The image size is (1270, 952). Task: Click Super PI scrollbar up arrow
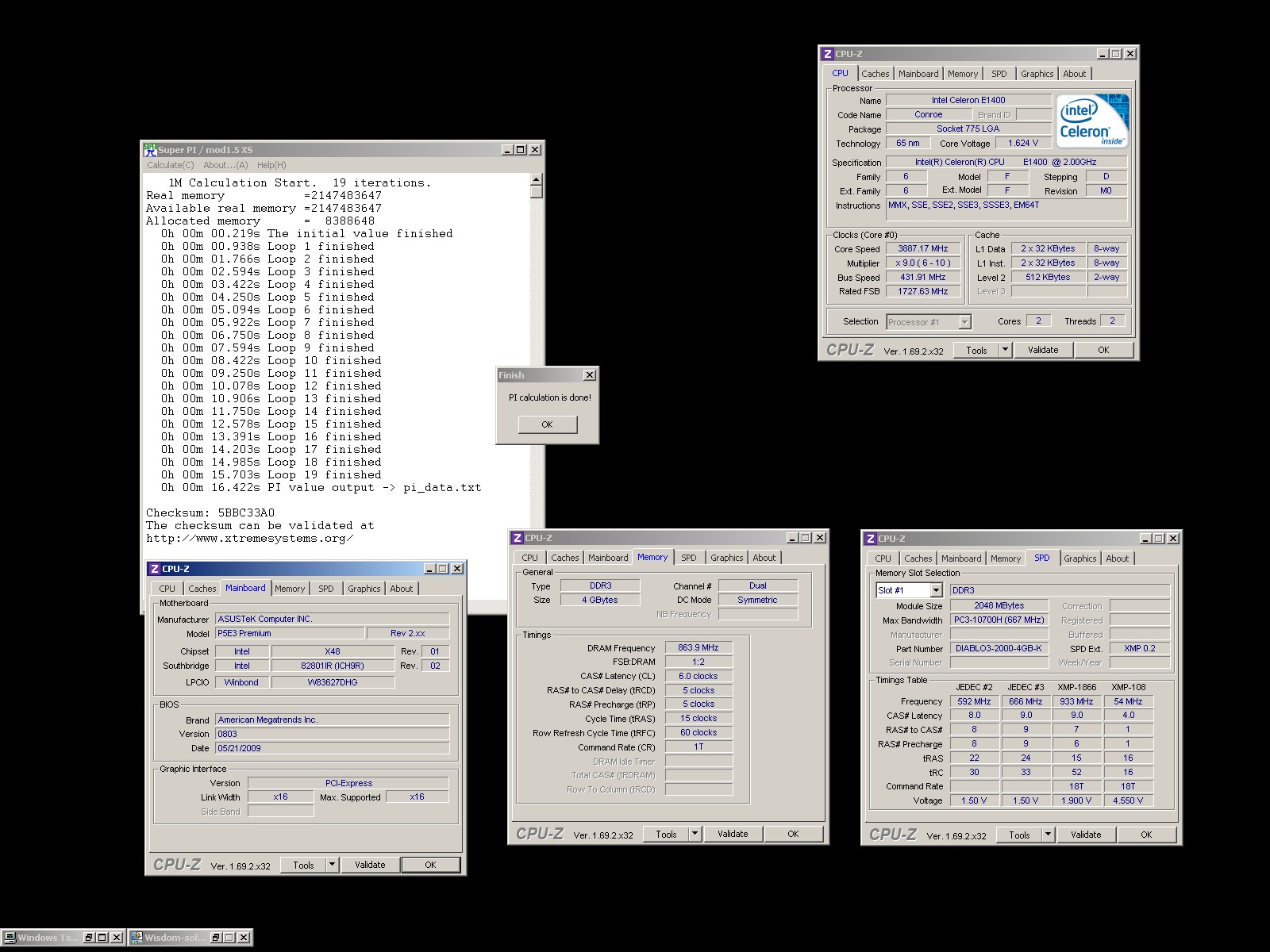point(537,179)
